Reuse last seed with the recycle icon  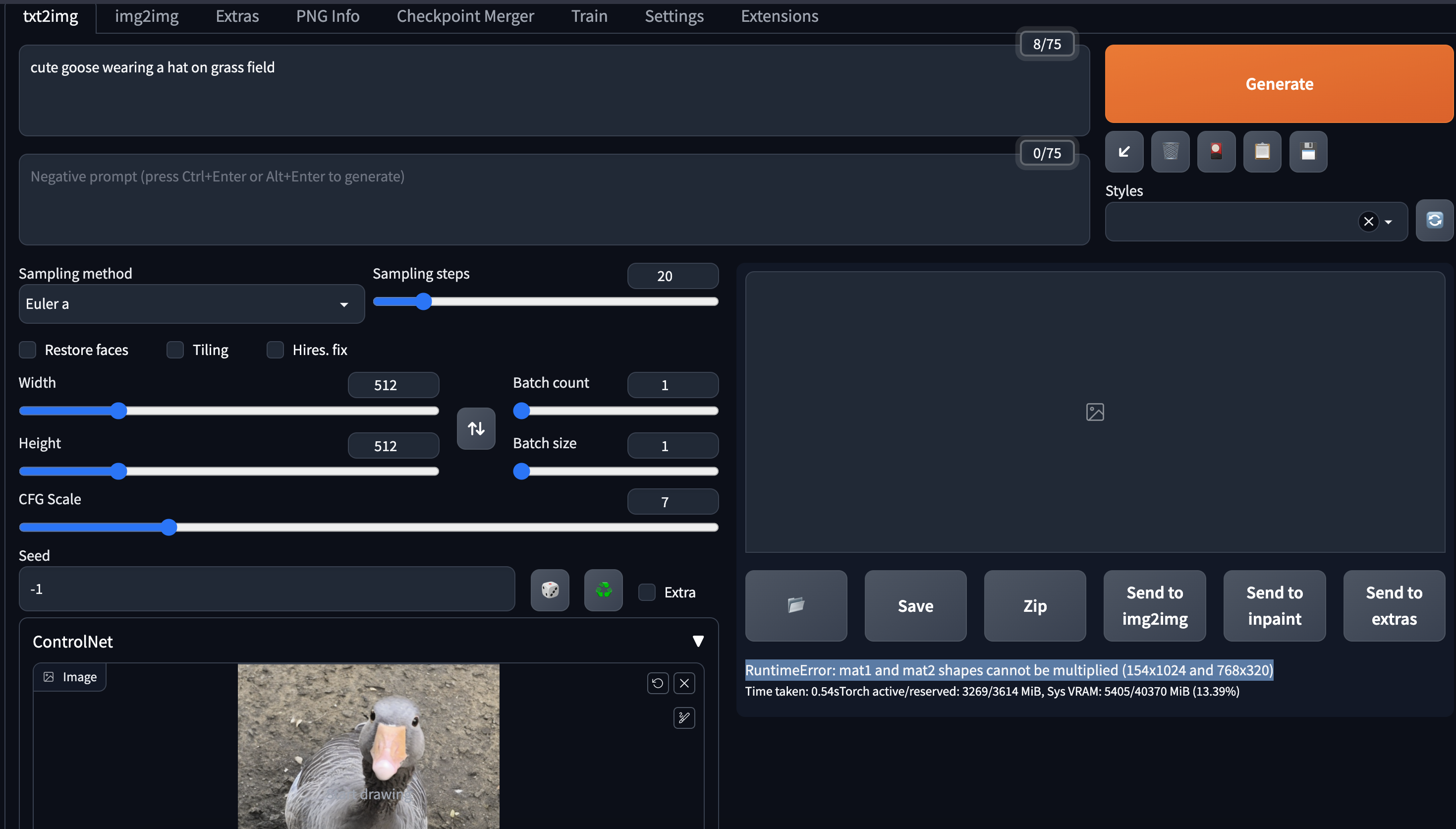[603, 590]
